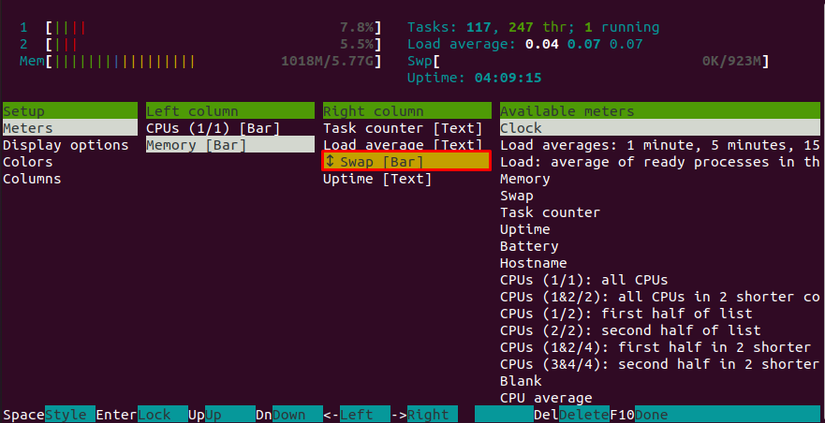Choose CPUs (1&2/2): all CPUs in 2 shorter meter
This screenshot has height=423, width=825.
point(660,297)
